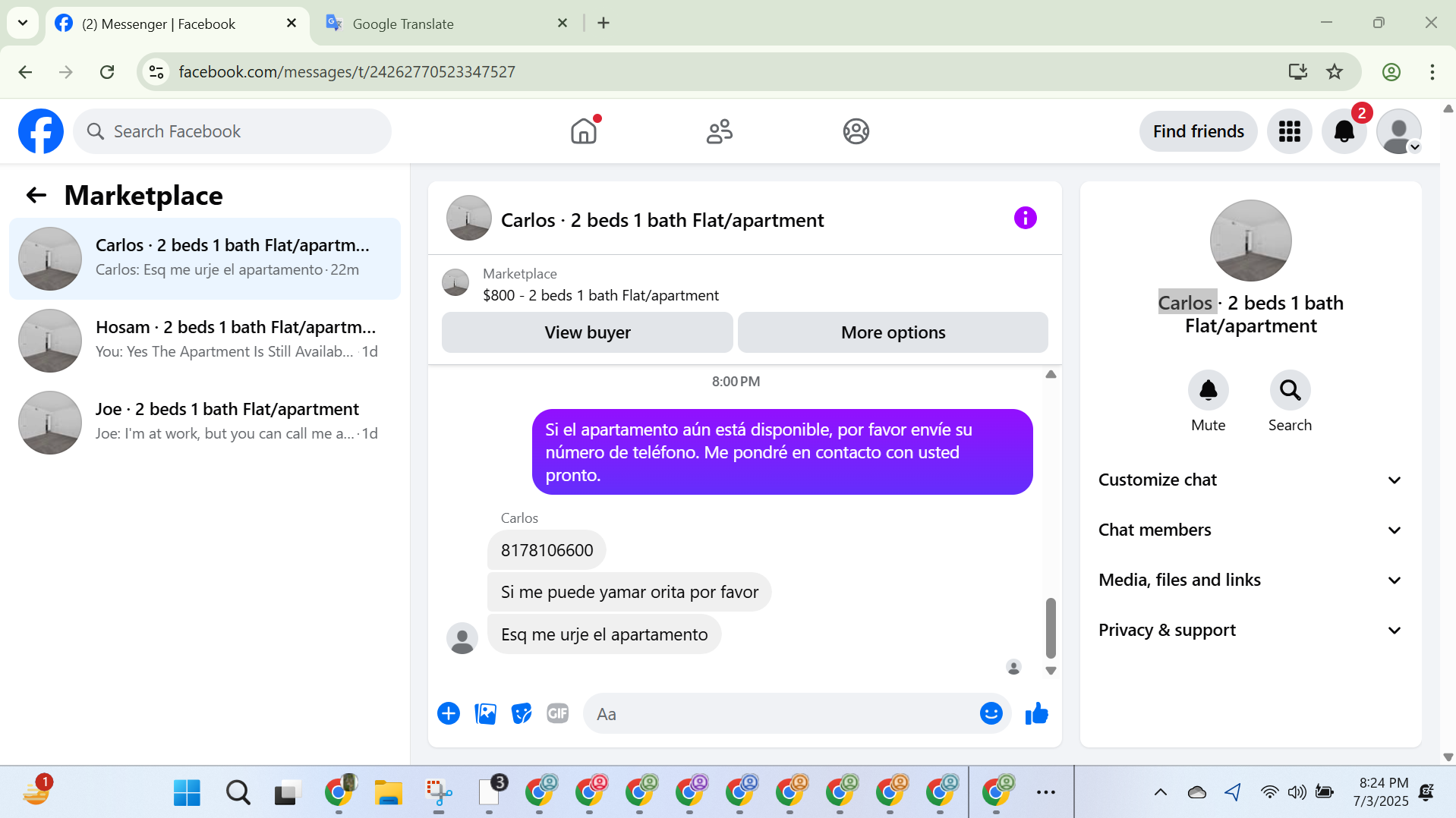
Task: Click the address bar URL
Action: point(347,72)
